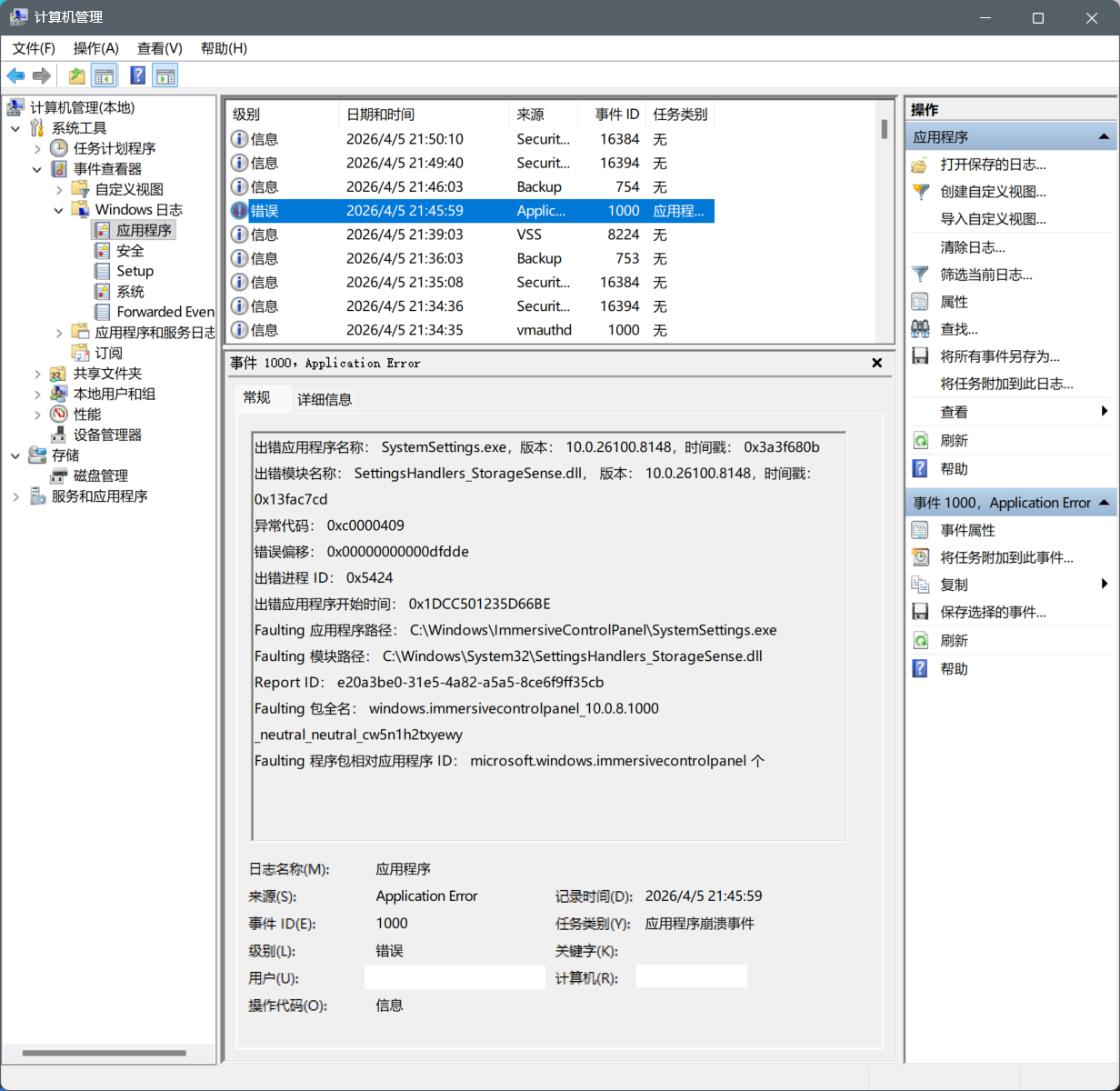Open the 文件(F) menu
1120x1091 pixels.
click(34, 48)
